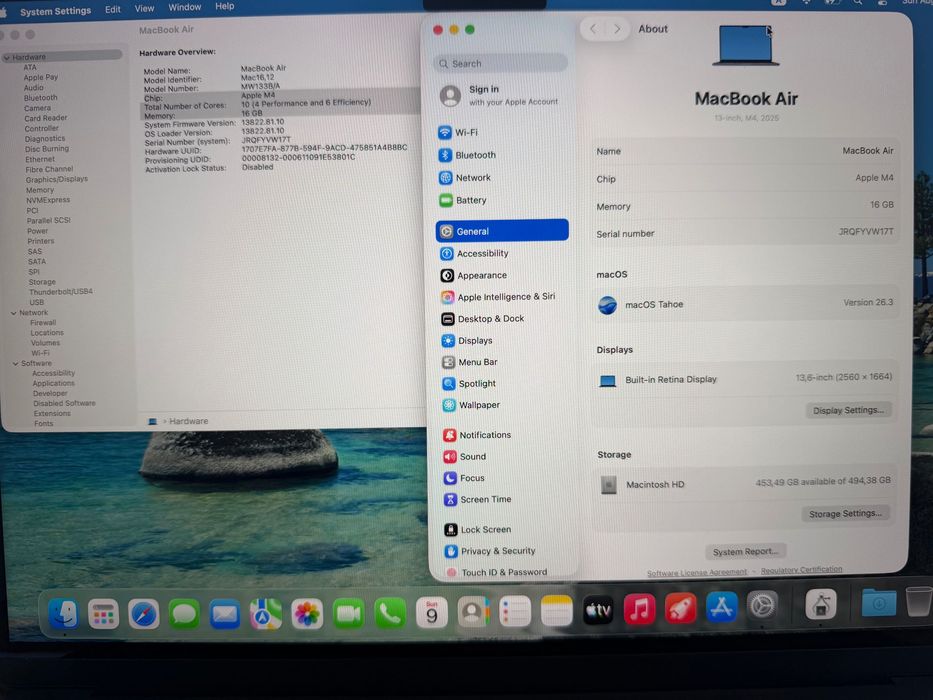Select Applications under Software

(54, 383)
